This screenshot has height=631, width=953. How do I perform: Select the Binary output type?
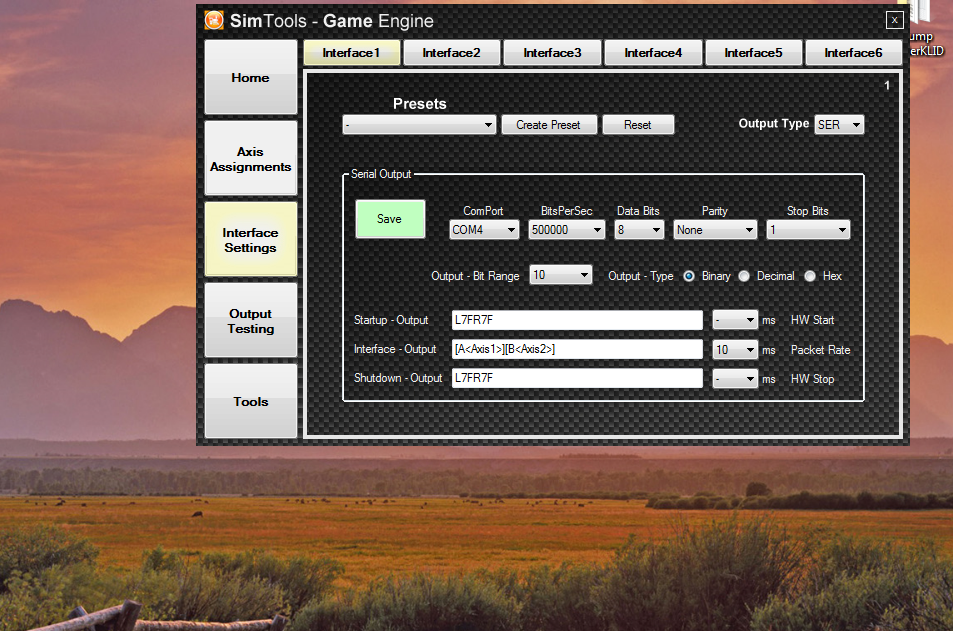tap(689, 276)
